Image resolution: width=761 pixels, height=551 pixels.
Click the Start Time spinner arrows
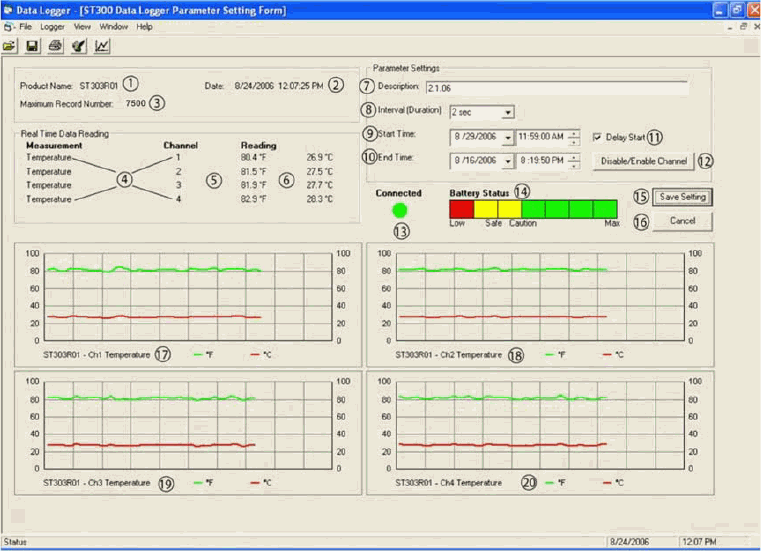click(574, 137)
